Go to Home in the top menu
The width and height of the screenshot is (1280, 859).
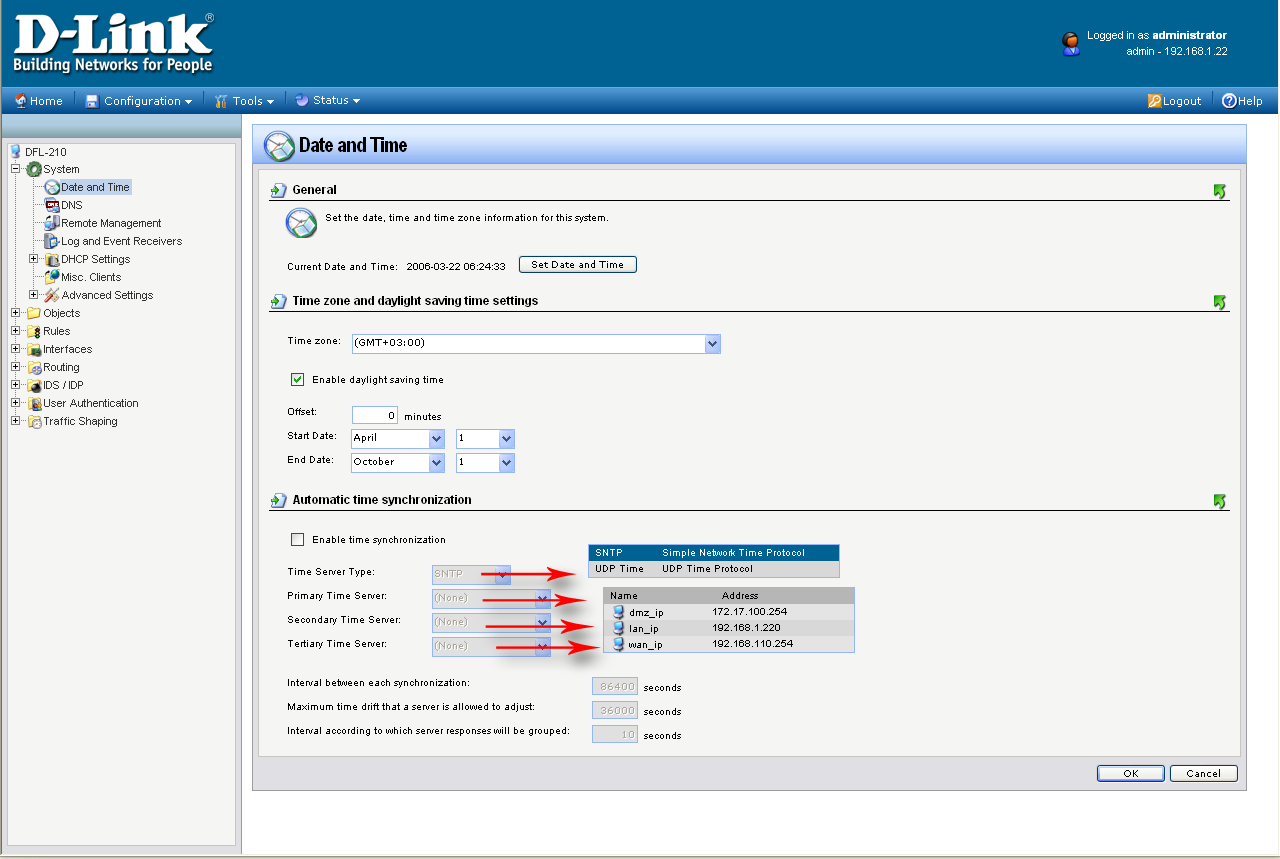(38, 101)
